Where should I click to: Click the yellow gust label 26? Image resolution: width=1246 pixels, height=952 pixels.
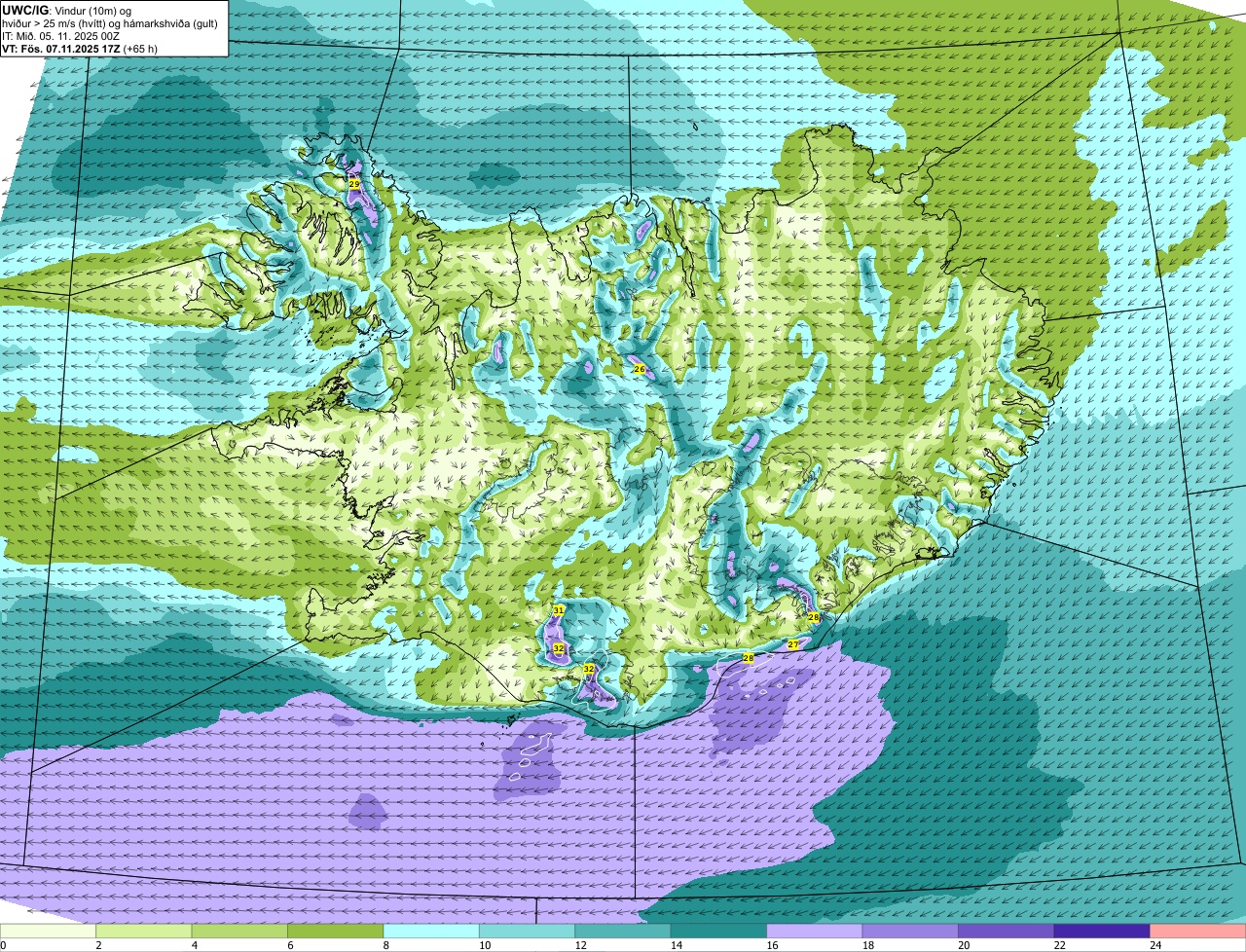click(639, 369)
